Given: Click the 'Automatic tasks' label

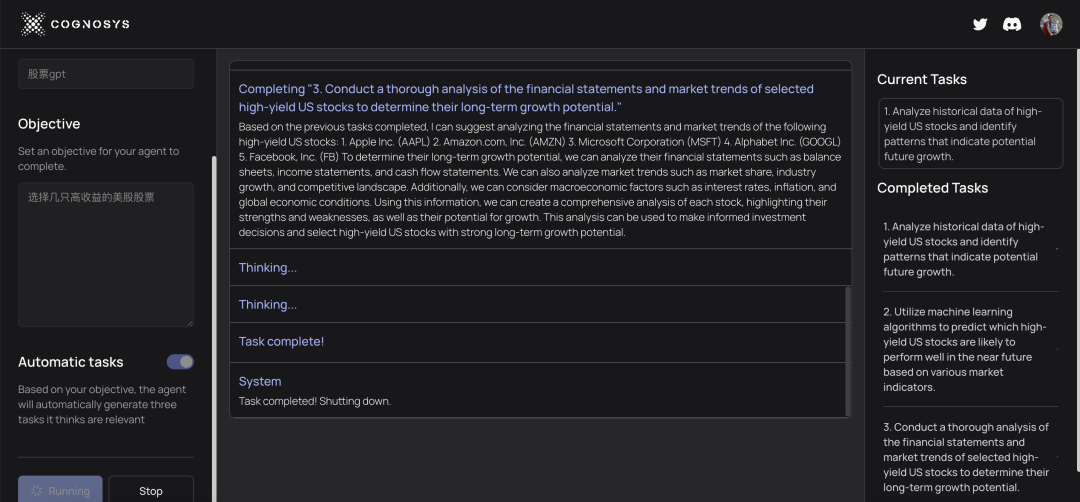Looking at the screenshot, I should tap(71, 362).
